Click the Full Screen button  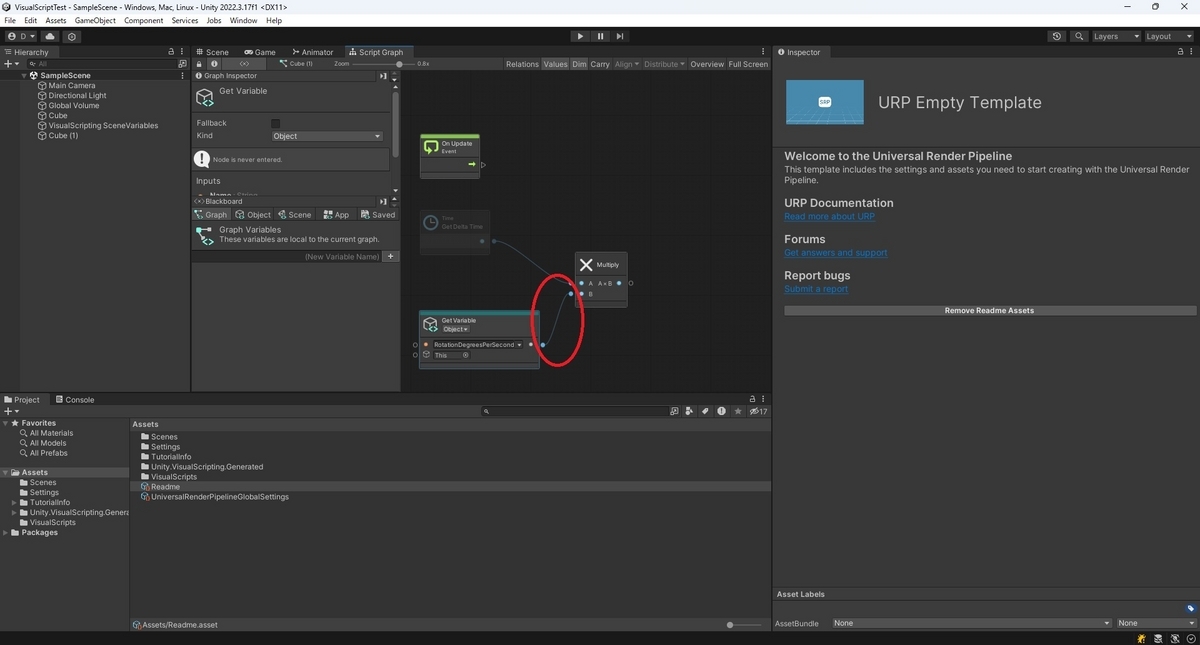pyautogui.click(x=748, y=64)
